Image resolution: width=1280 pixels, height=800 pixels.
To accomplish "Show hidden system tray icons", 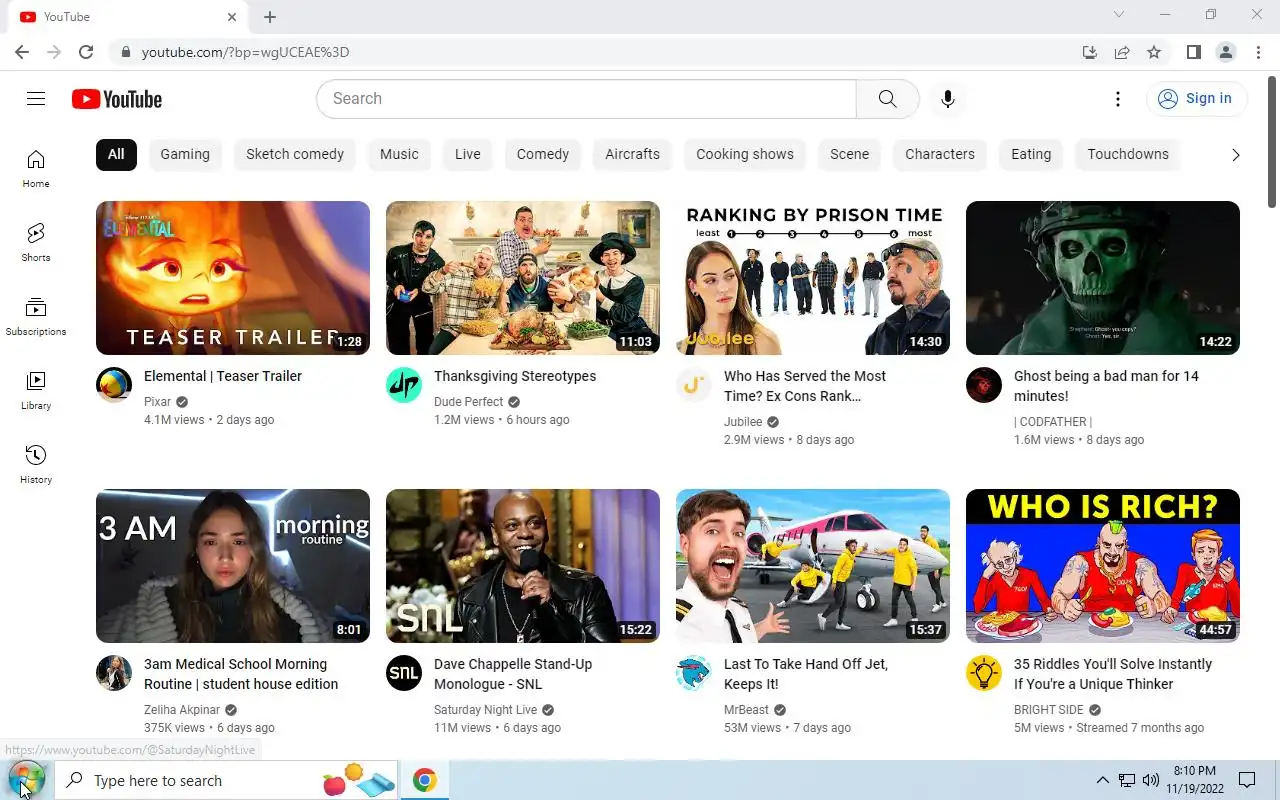I will coord(1102,780).
